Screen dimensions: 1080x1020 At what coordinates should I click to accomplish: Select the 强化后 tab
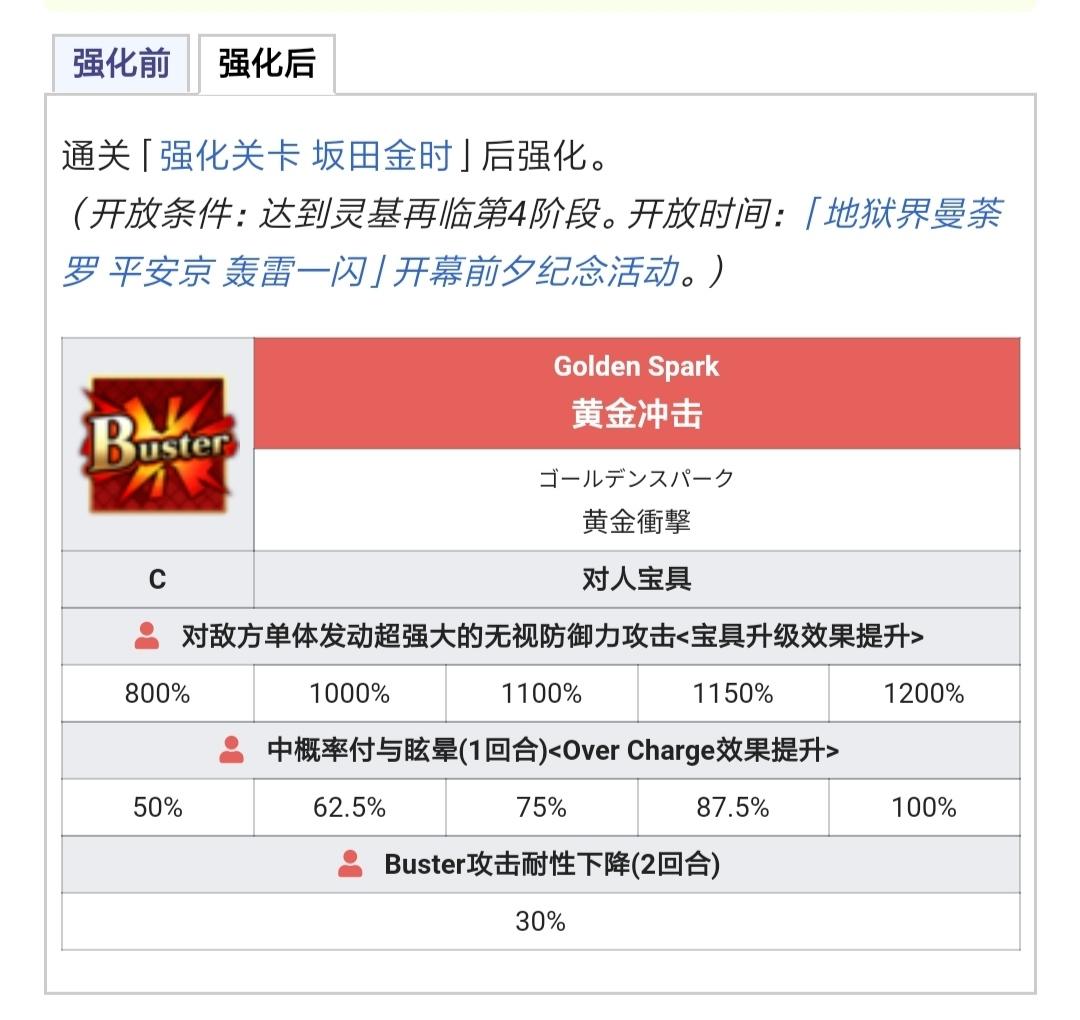coord(267,63)
